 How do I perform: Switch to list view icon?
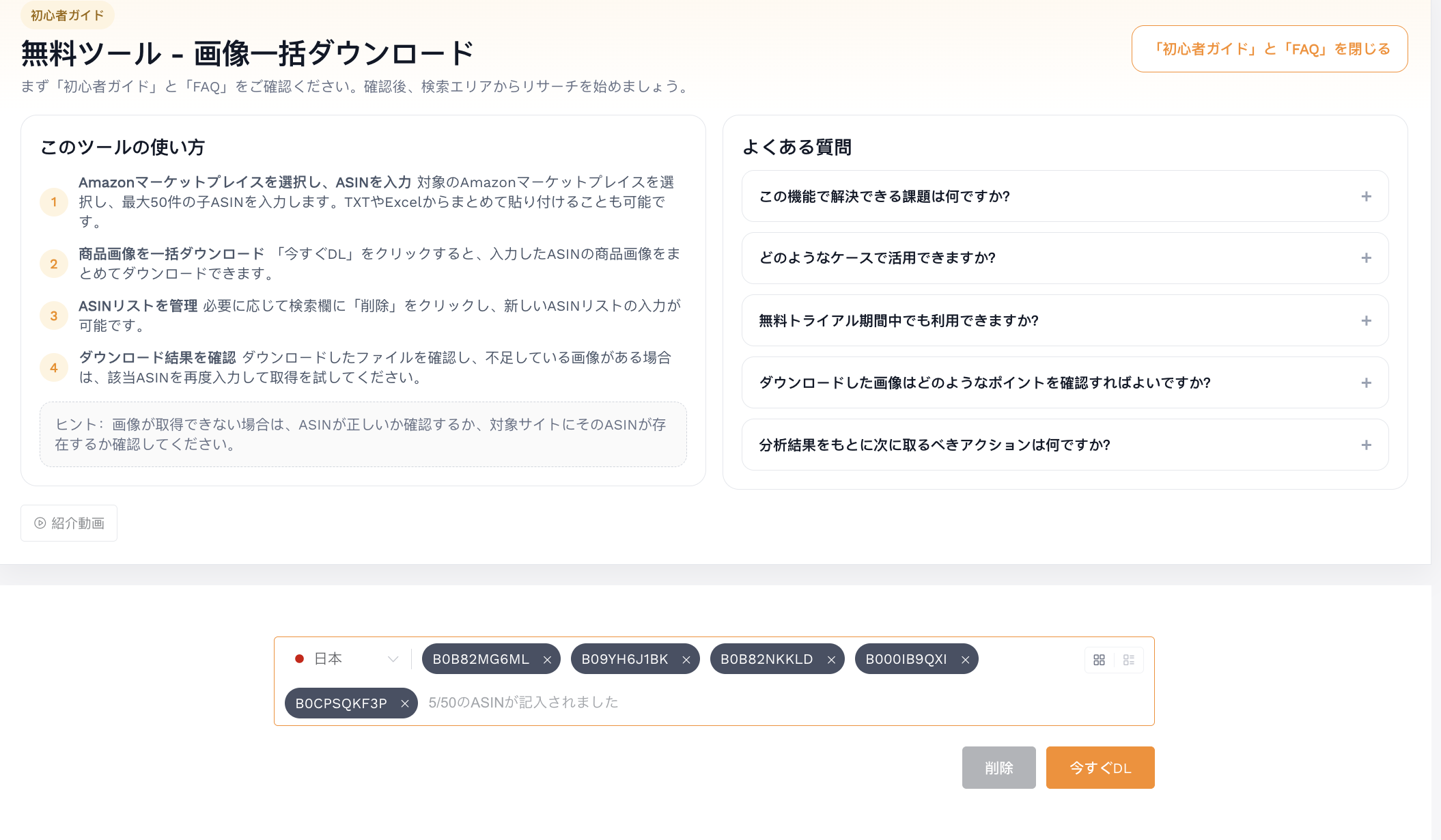(1129, 660)
